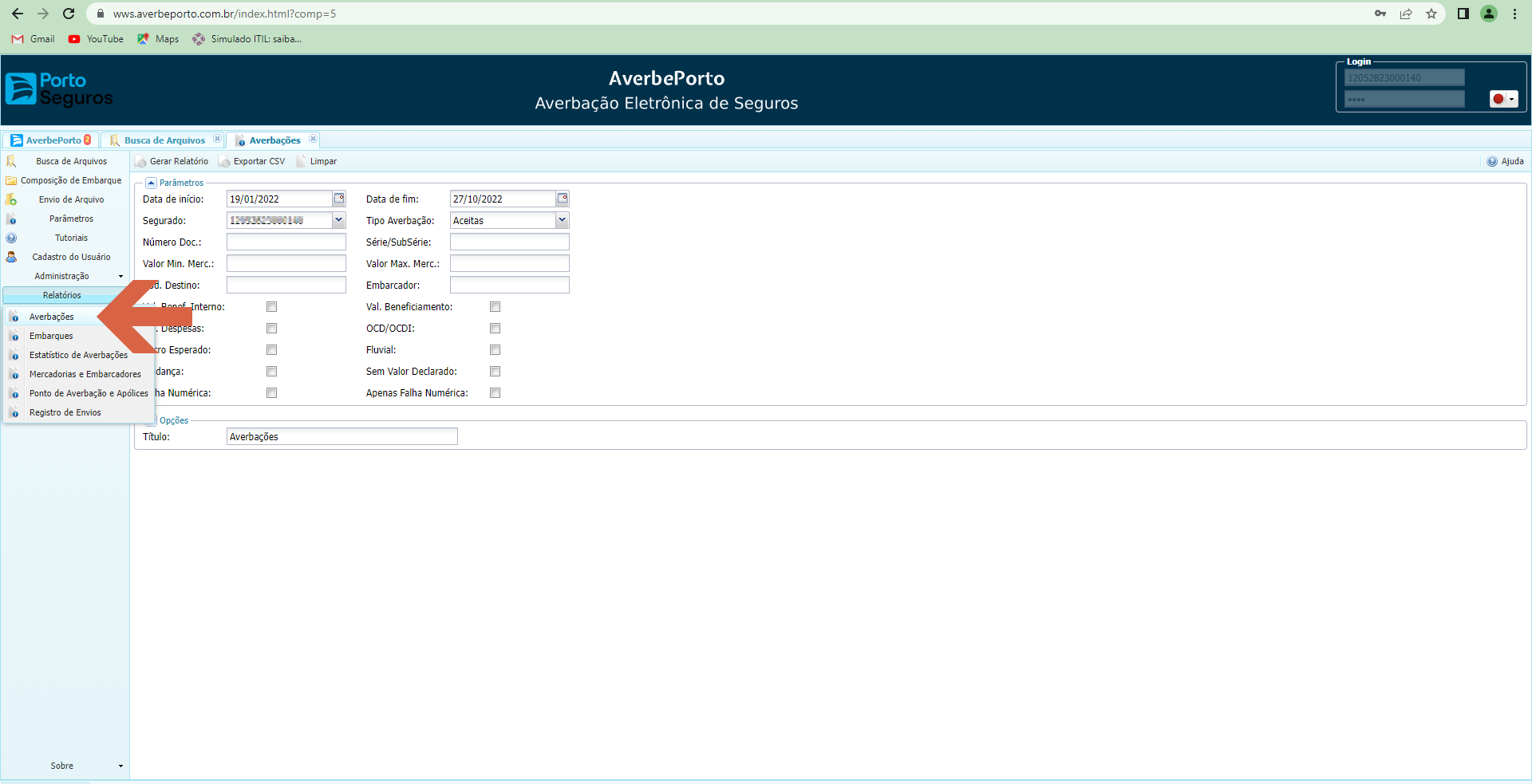Open Composição de Embarque in the sidebar

click(x=65, y=180)
